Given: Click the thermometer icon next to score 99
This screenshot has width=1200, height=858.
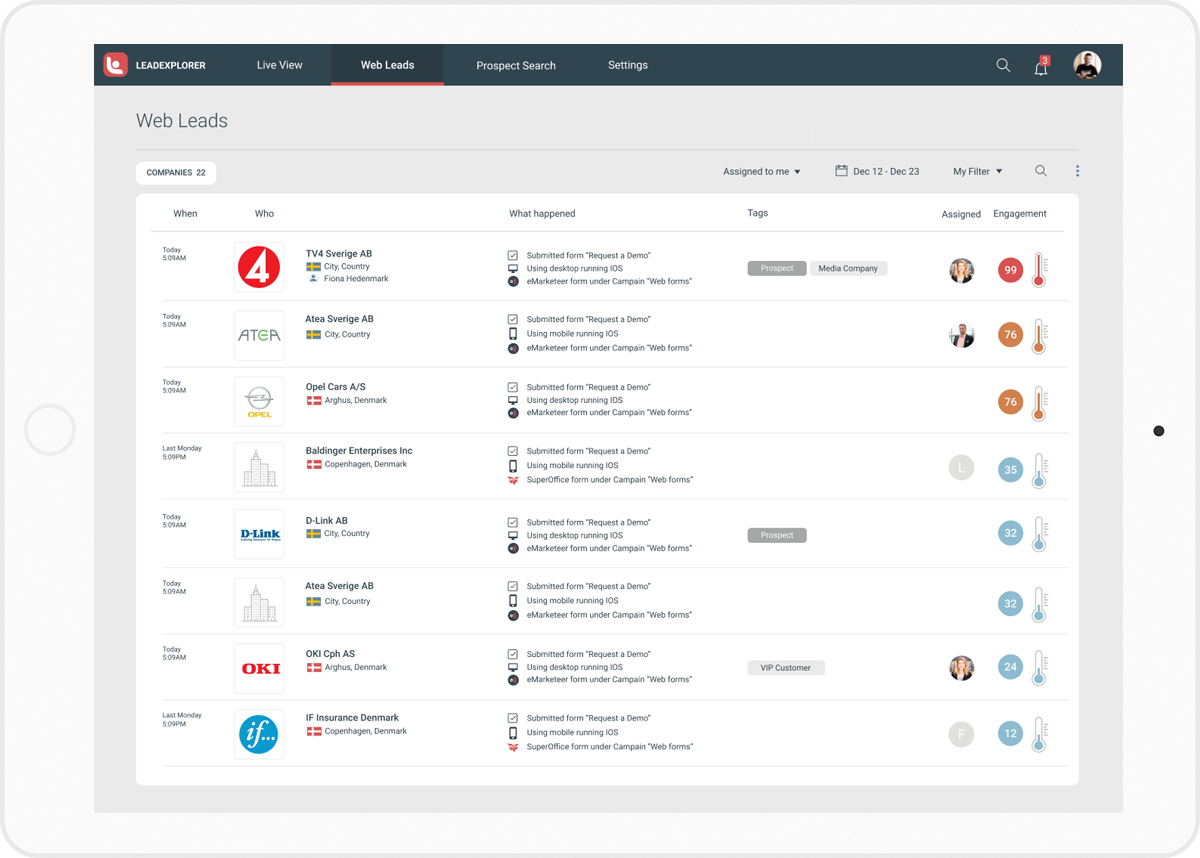Looking at the screenshot, I should click(x=1039, y=270).
